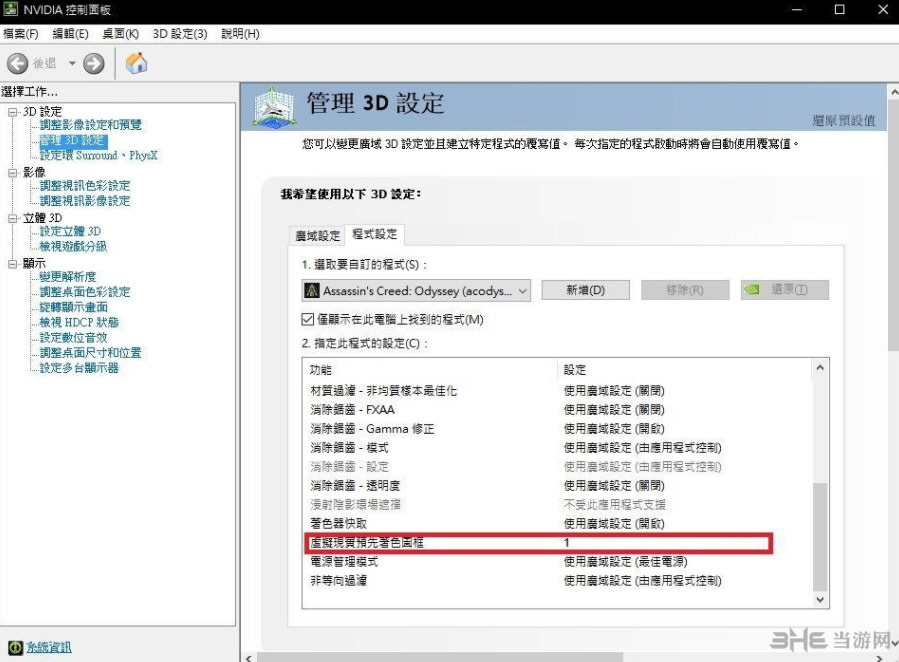Viewport: 899px width, 662px height.
Task: Click the NVIDIA logo on 還原 button
Action: pos(751,290)
